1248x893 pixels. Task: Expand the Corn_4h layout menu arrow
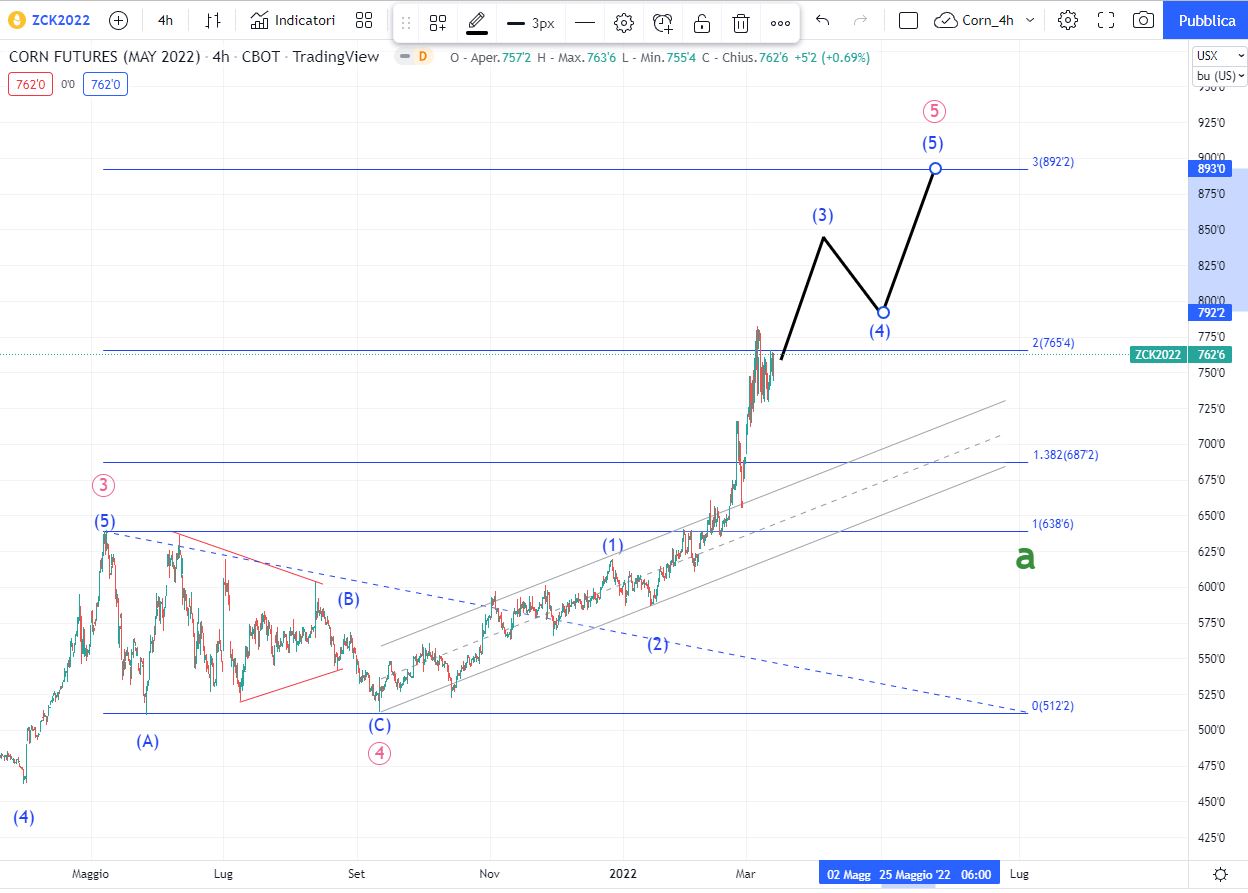[1031, 20]
